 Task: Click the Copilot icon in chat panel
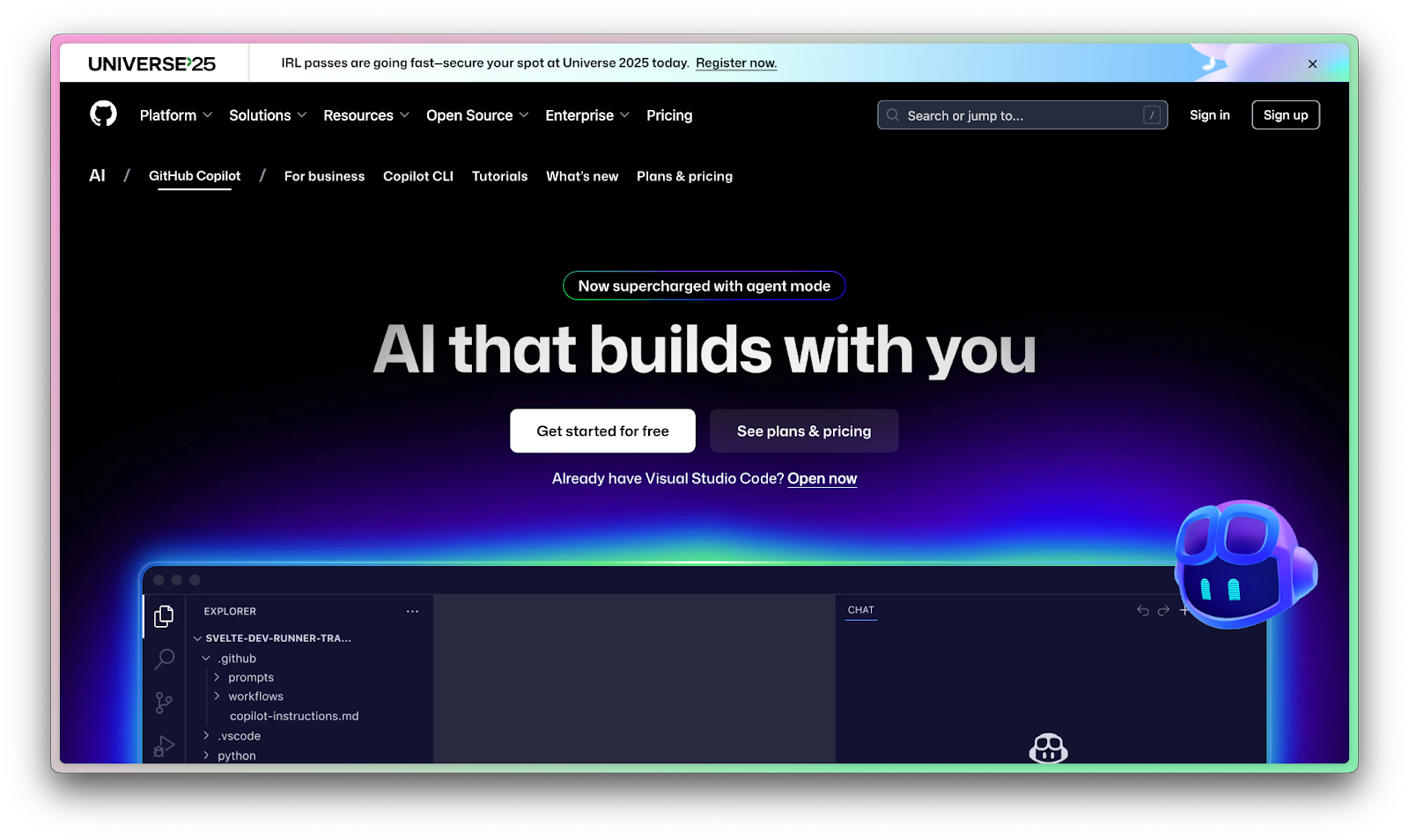[1048, 748]
